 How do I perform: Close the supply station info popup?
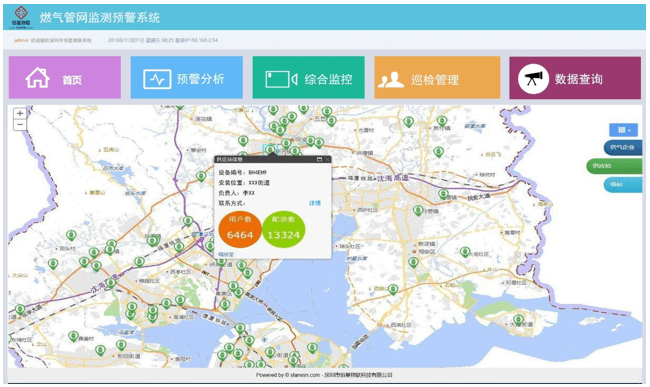(x=327, y=159)
